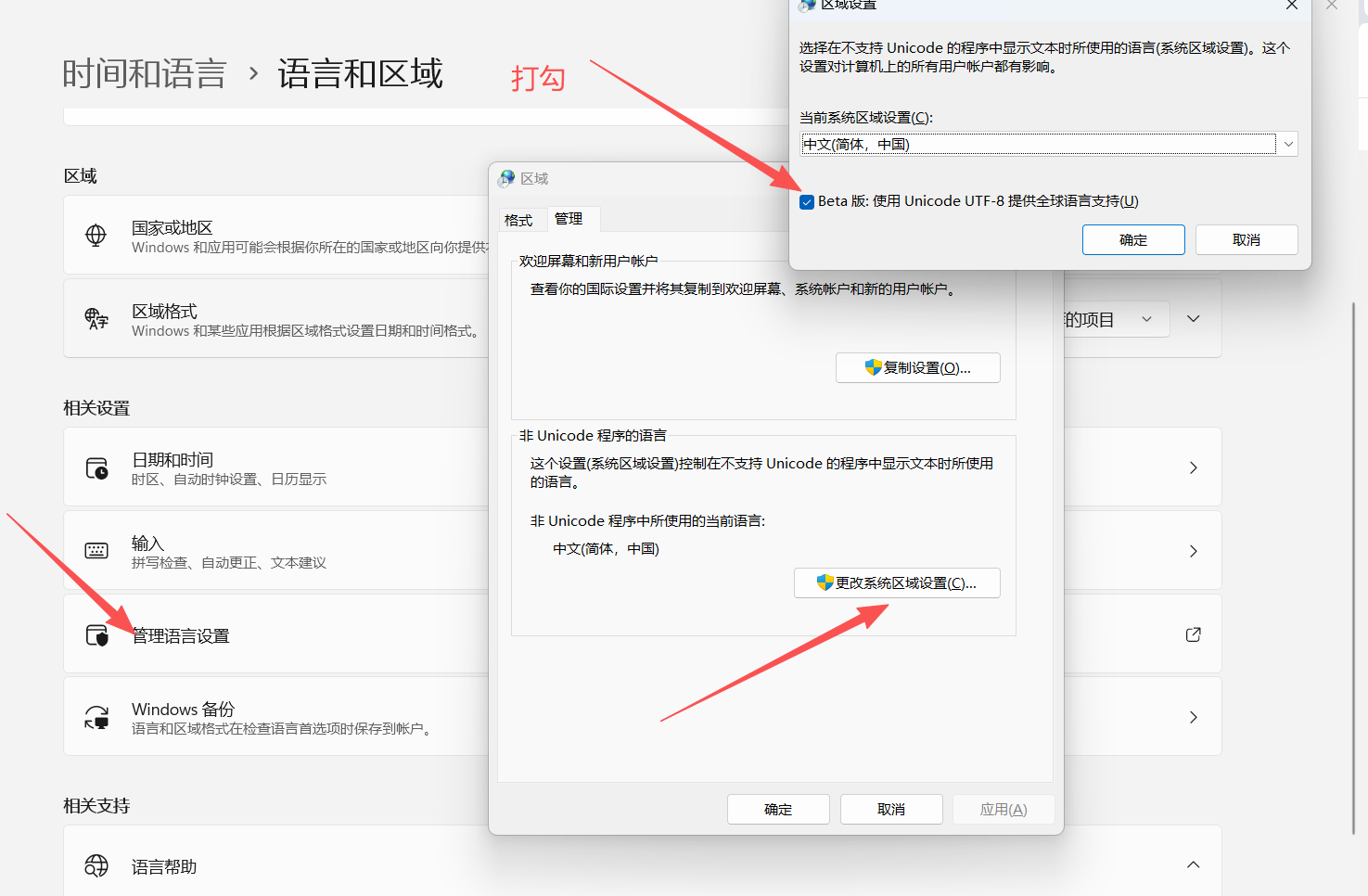Screen dimensions: 1368x896
Task: Click the 区域设置 dialog title bar icon
Action: tap(807, 5)
